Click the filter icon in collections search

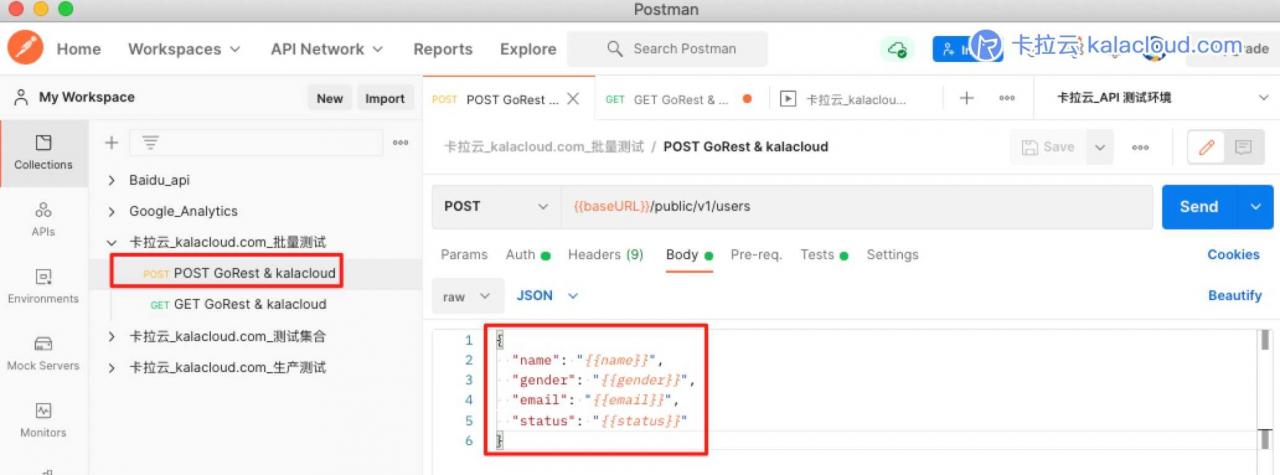click(151, 143)
